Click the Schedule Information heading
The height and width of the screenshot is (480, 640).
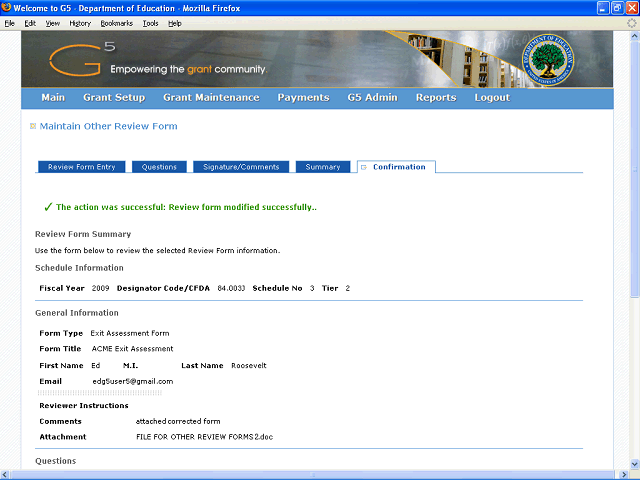pyautogui.click(x=79, y=268)
